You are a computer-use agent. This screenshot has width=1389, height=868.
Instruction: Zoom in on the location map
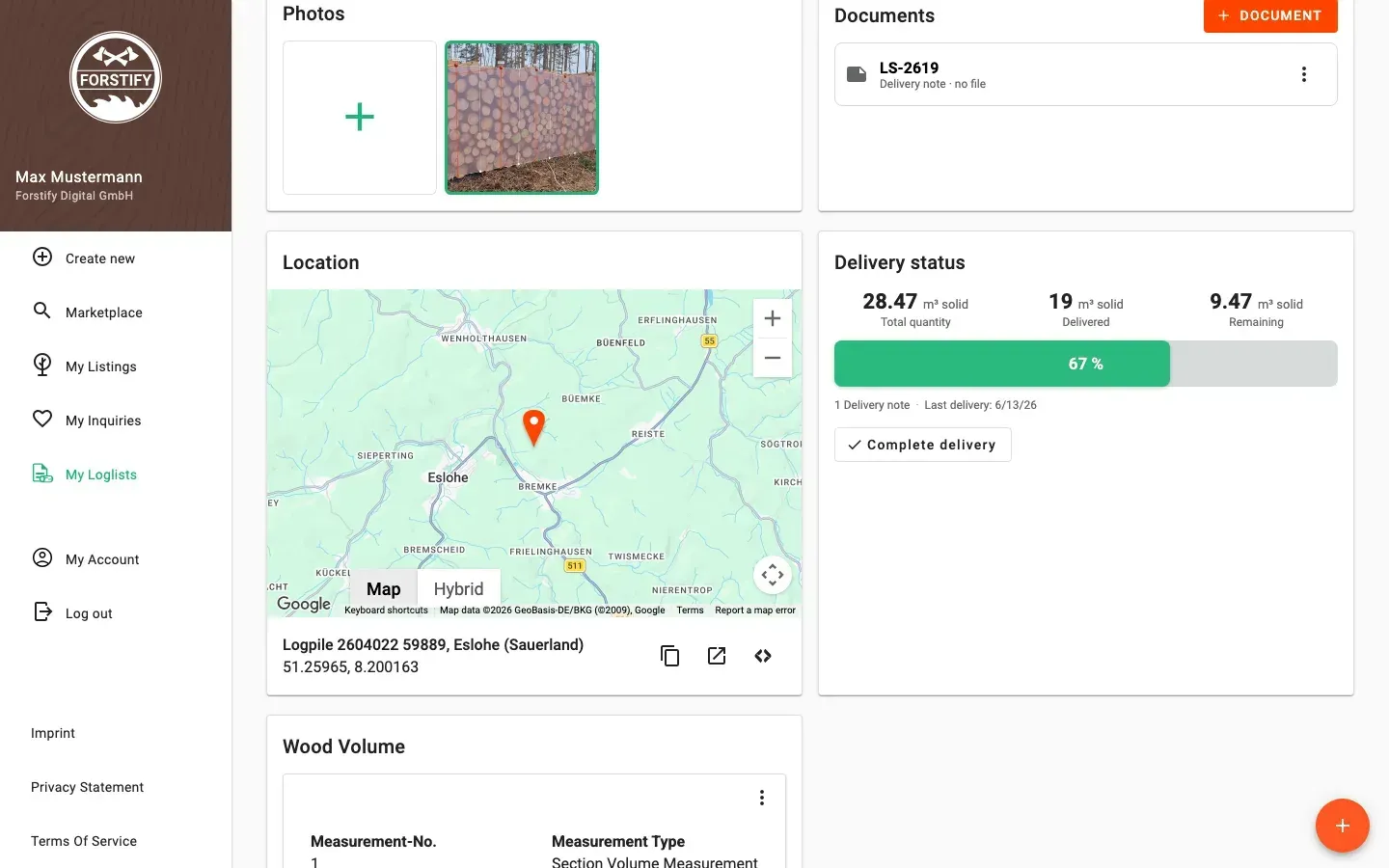point(773,318)
